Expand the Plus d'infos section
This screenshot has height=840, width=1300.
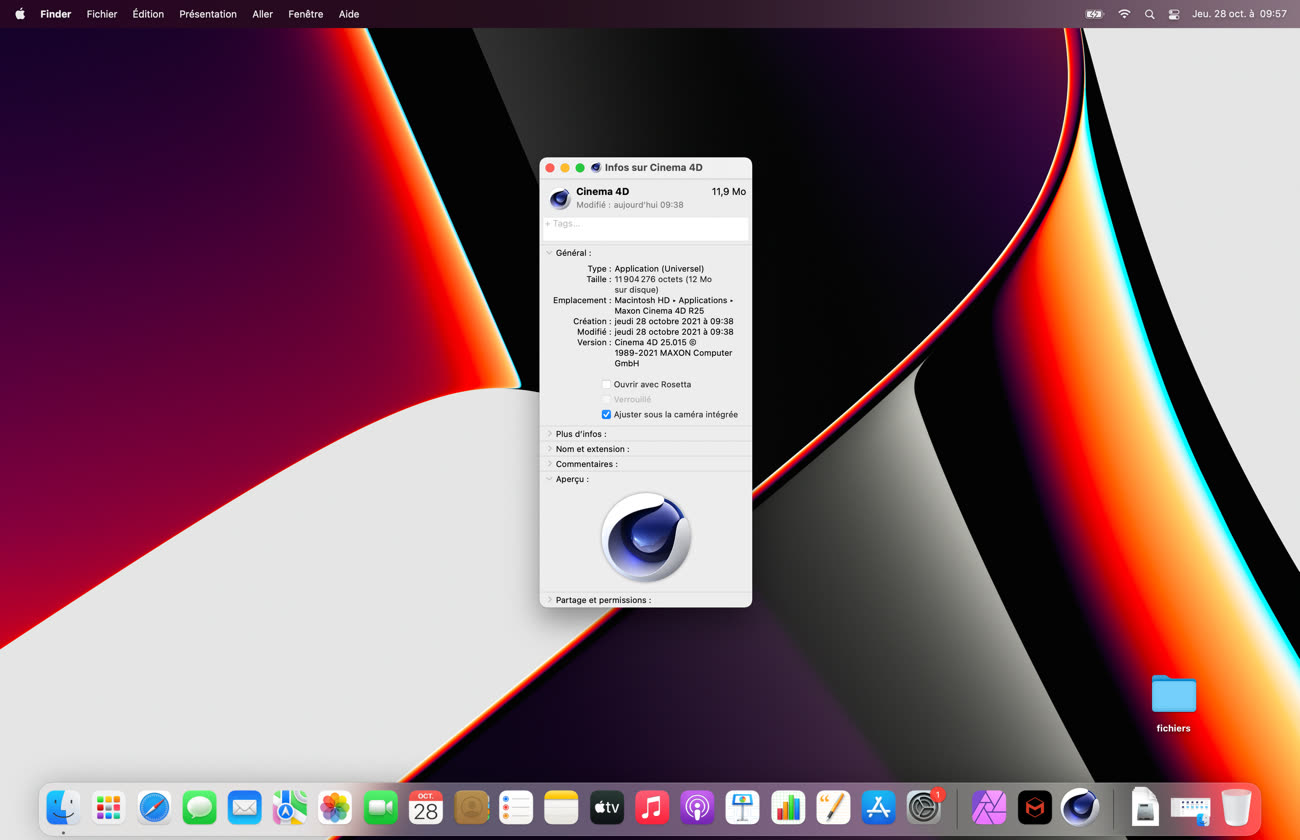click(x=549, y=434)
